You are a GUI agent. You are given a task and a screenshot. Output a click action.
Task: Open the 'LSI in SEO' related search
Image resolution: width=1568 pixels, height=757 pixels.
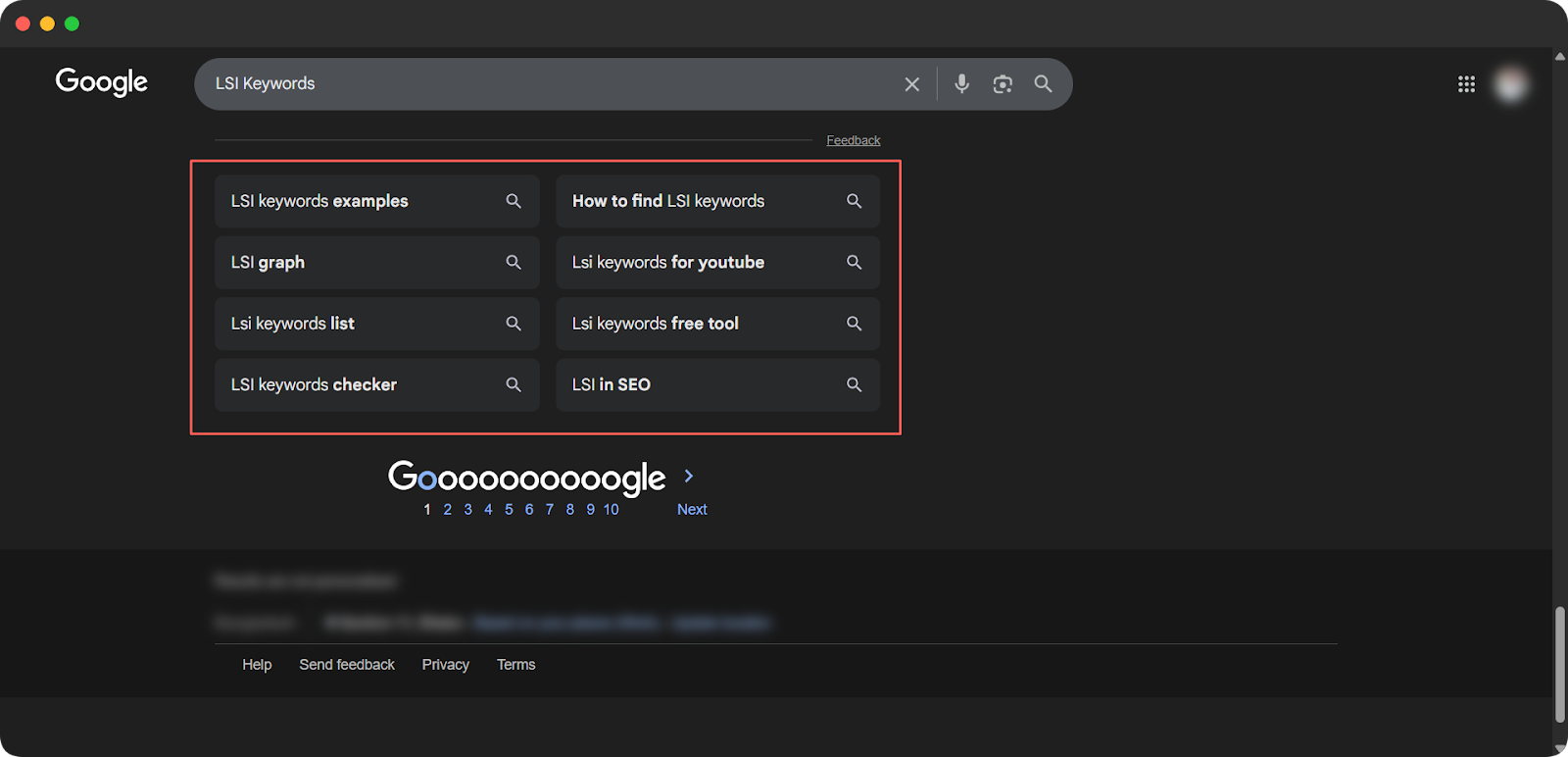pyautogui.click(x=717, y=384)
